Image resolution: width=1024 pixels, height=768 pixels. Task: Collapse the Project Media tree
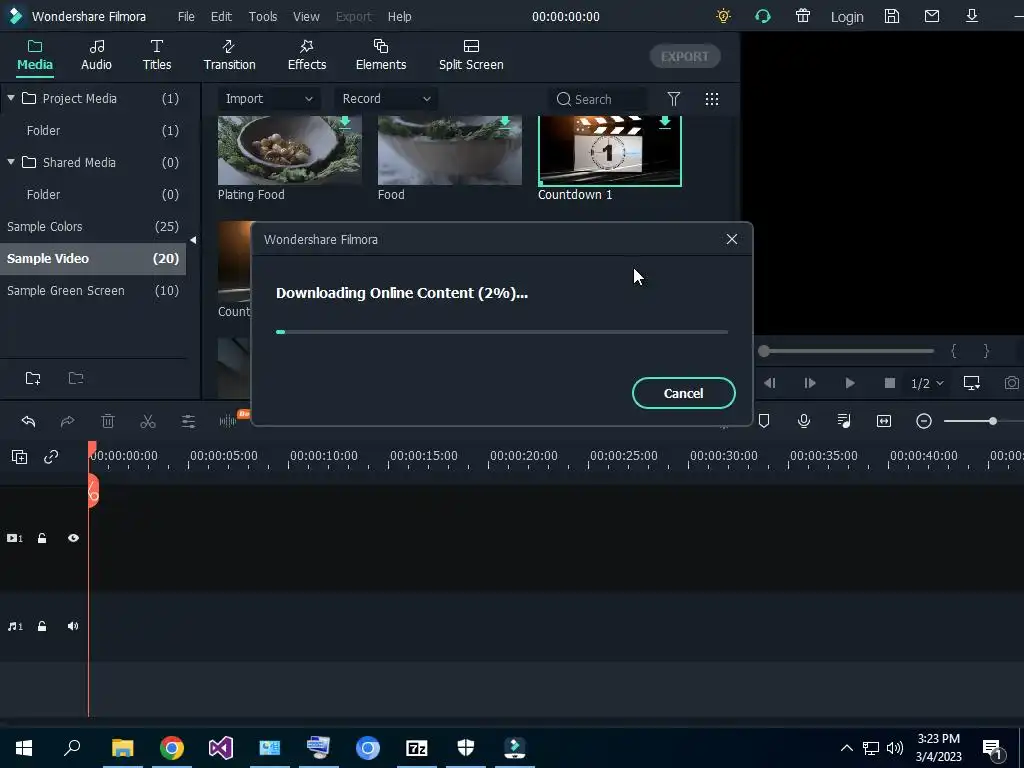[10, 98]
